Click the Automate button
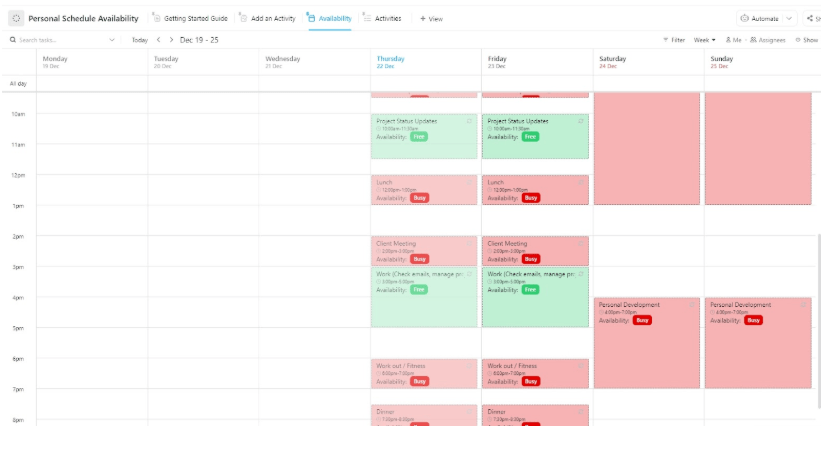821x463 pixels. click(760, 18)
